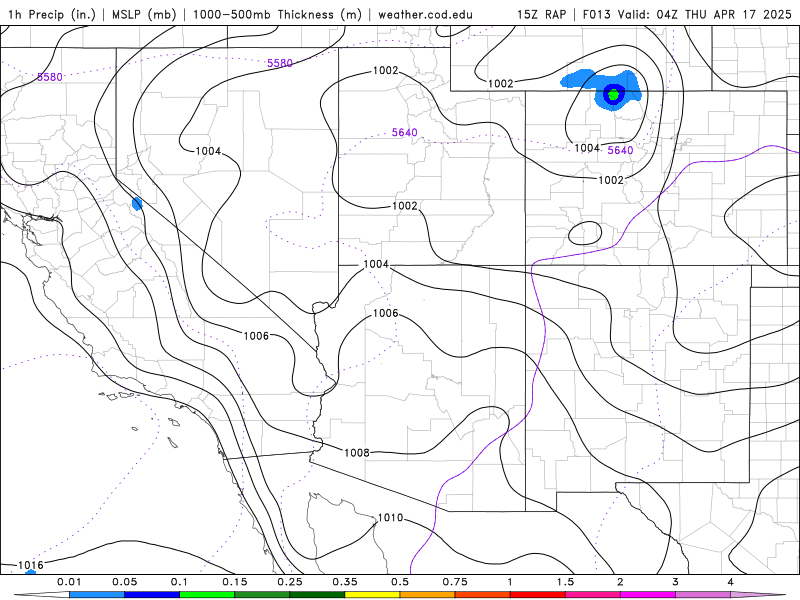Click the orange-red 0.75 inch legend swatch
This screenshot has height=600, width=800.
[483, 595]
